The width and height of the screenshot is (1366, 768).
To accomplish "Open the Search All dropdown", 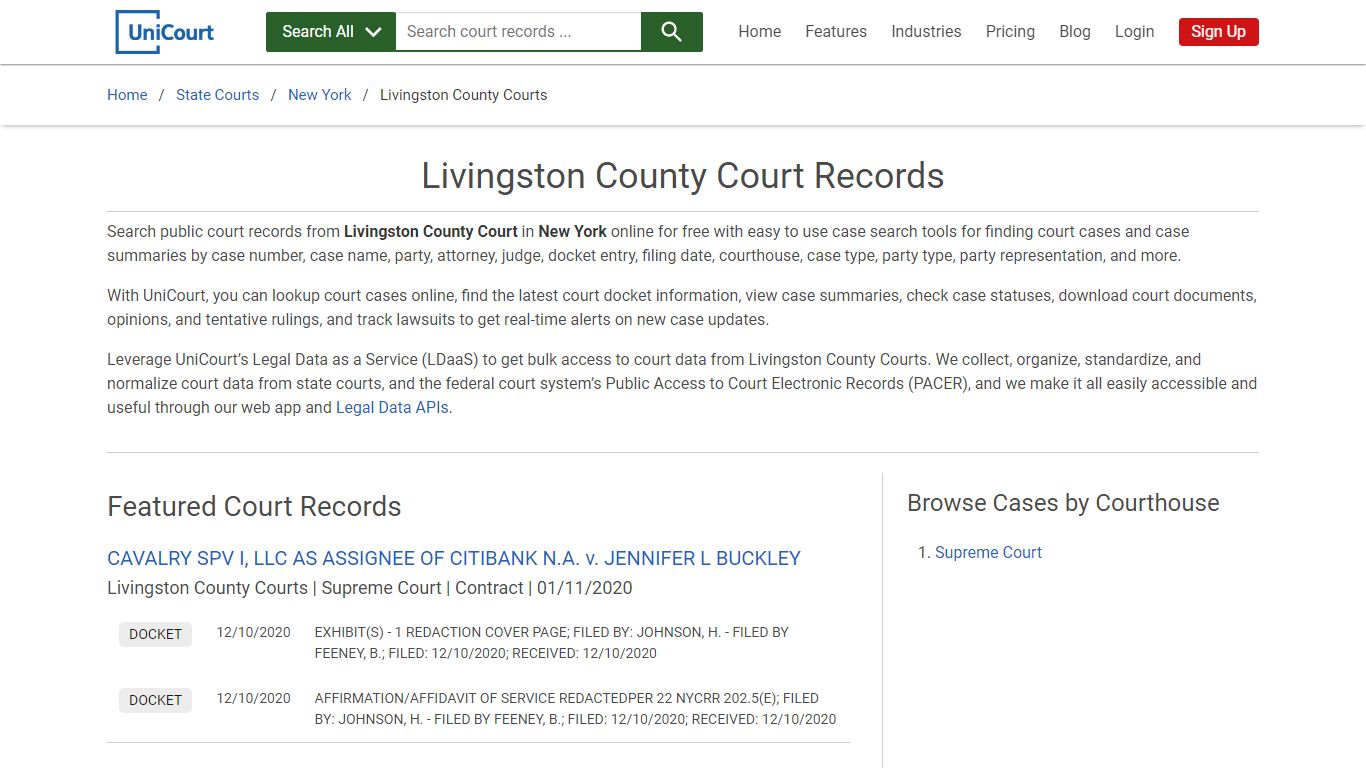I will (x=331, y=32).
